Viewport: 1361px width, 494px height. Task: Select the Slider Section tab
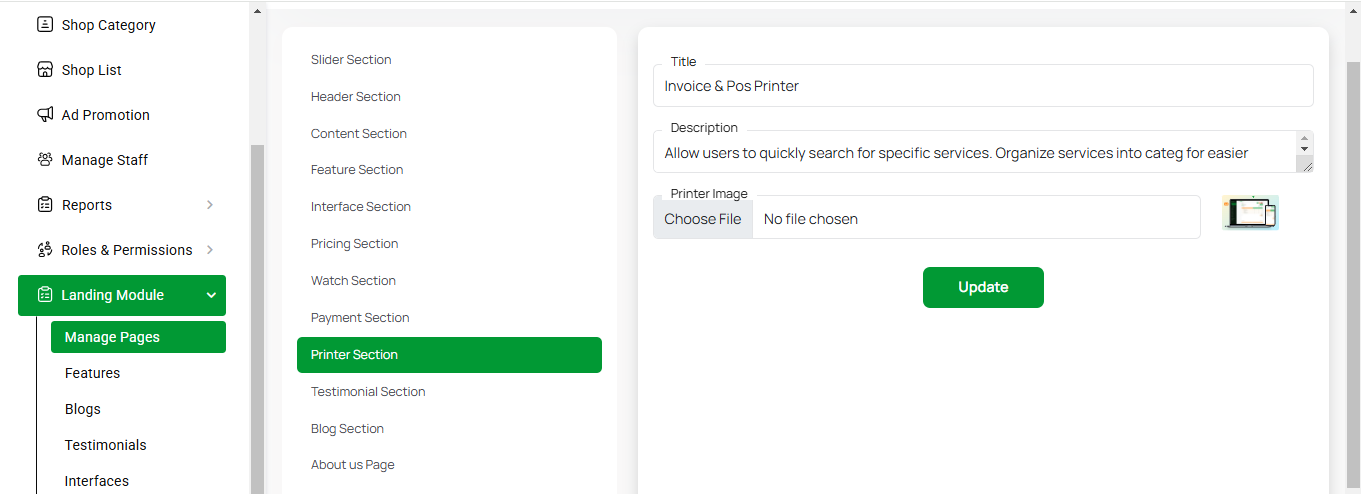point(351,60)
